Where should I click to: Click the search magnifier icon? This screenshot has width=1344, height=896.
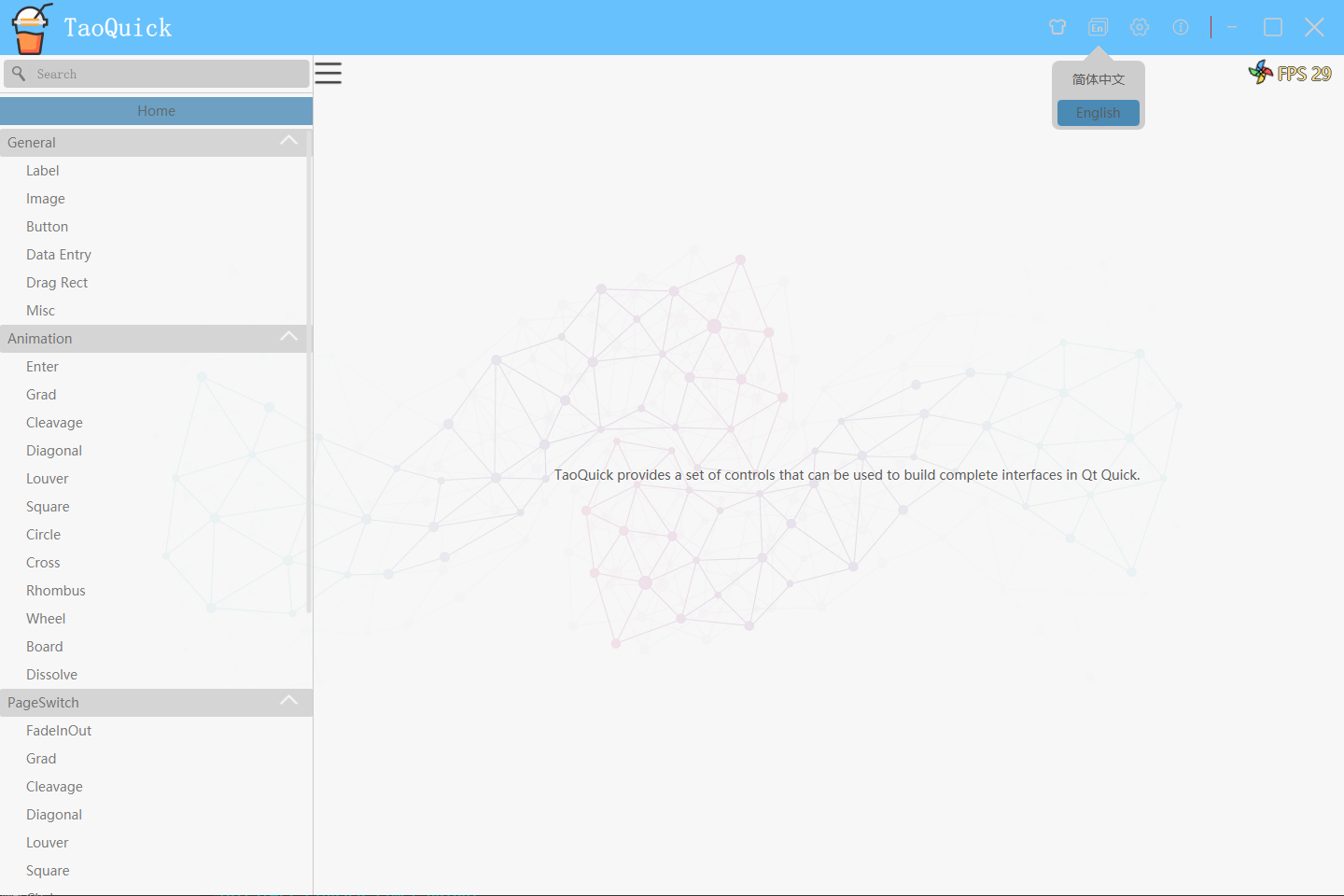point(19,73)
